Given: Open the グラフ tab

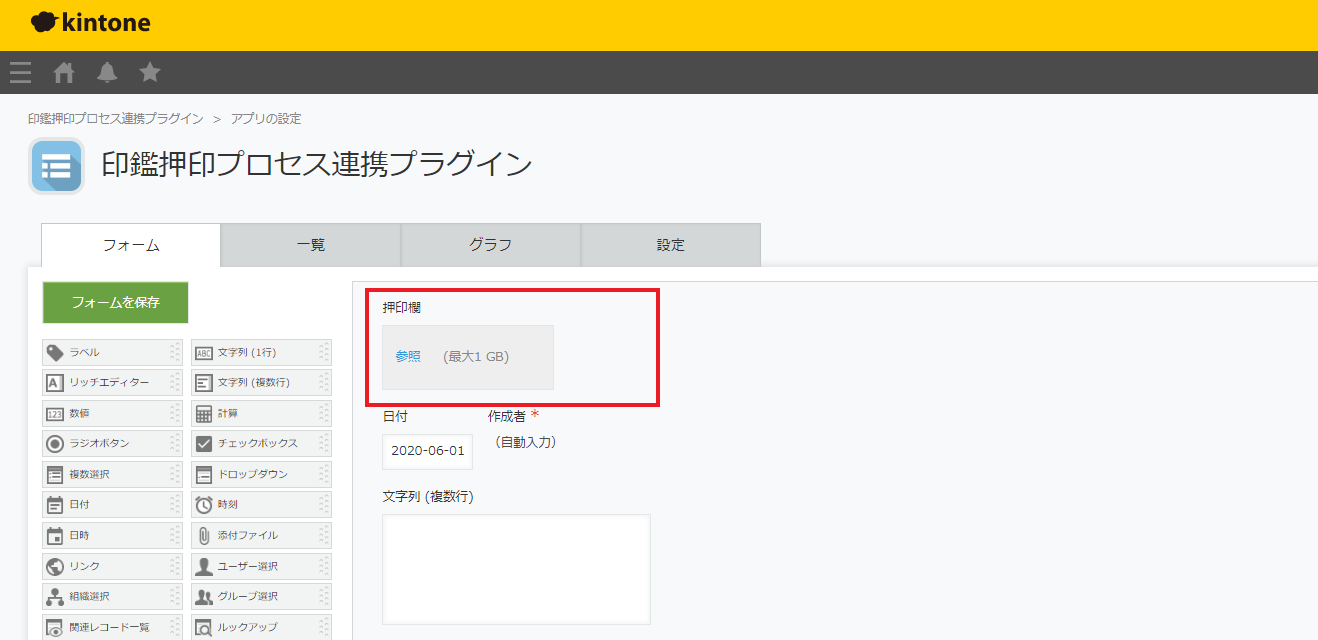Looking at the screenshot, I should tap(491, 245).
